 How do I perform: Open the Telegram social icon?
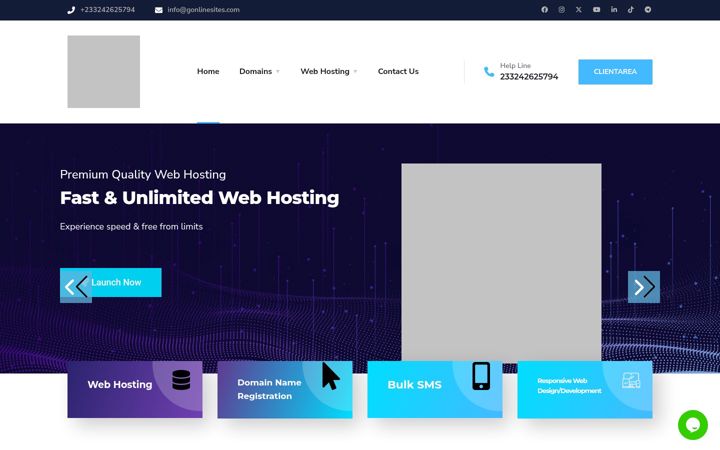pyautogui.click(x=648, y=10)
